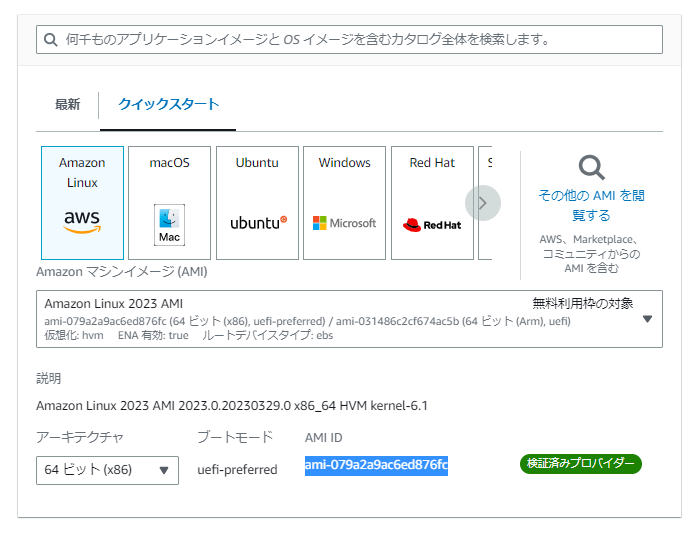The height and width of the screenshot is (533, 697).
Task: Click the Amazon Linux 2023 AMI description text
Action: 232,405
